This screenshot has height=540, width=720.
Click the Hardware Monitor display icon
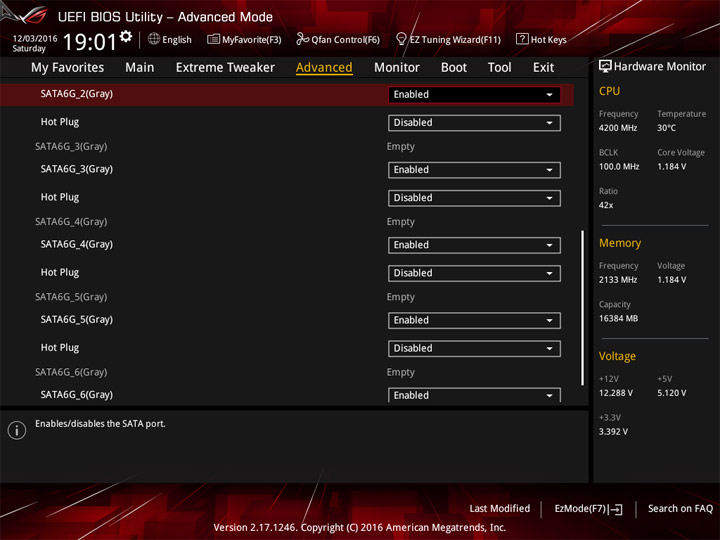(605, 66)
